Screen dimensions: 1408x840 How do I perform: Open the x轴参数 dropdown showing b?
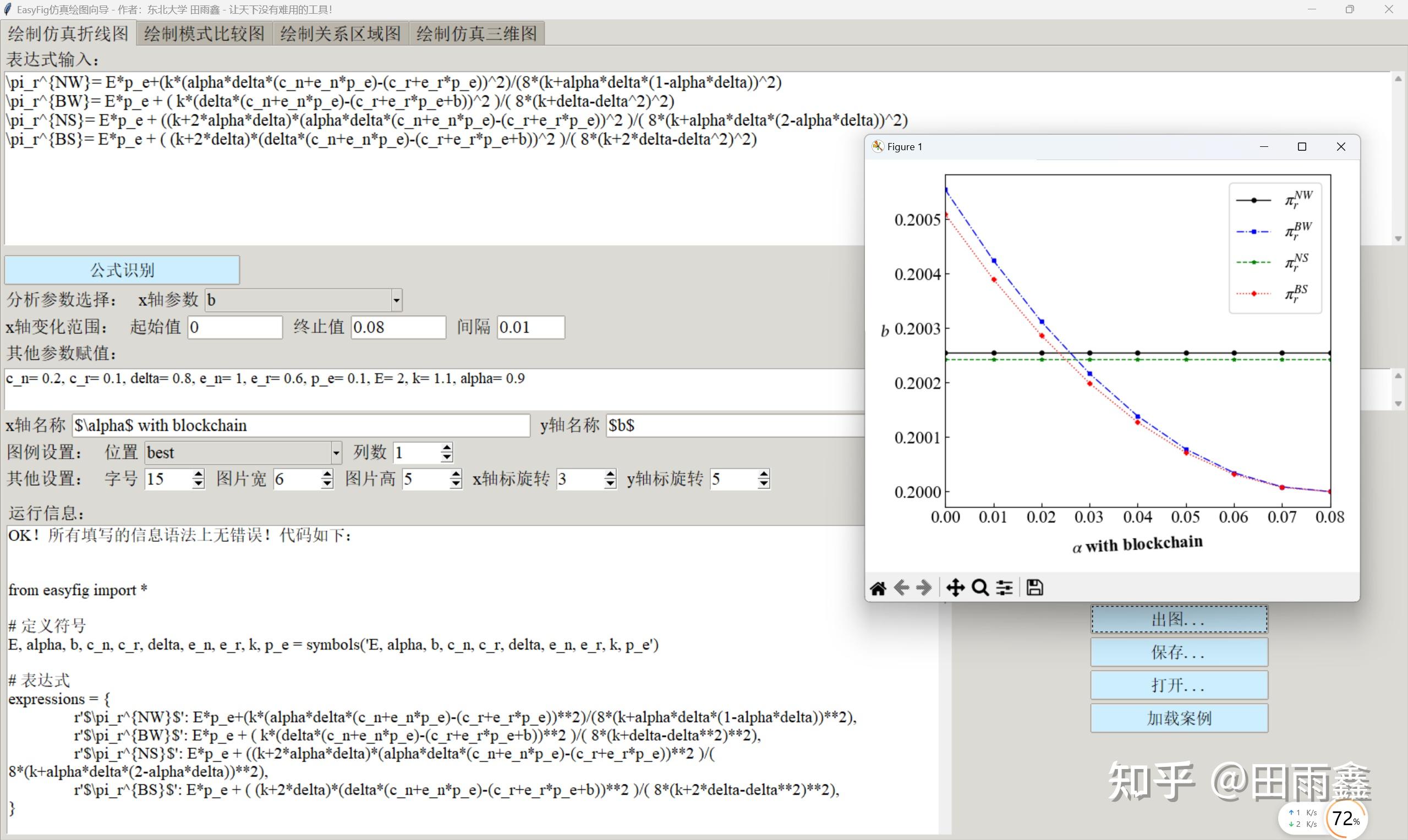[396, 300]
